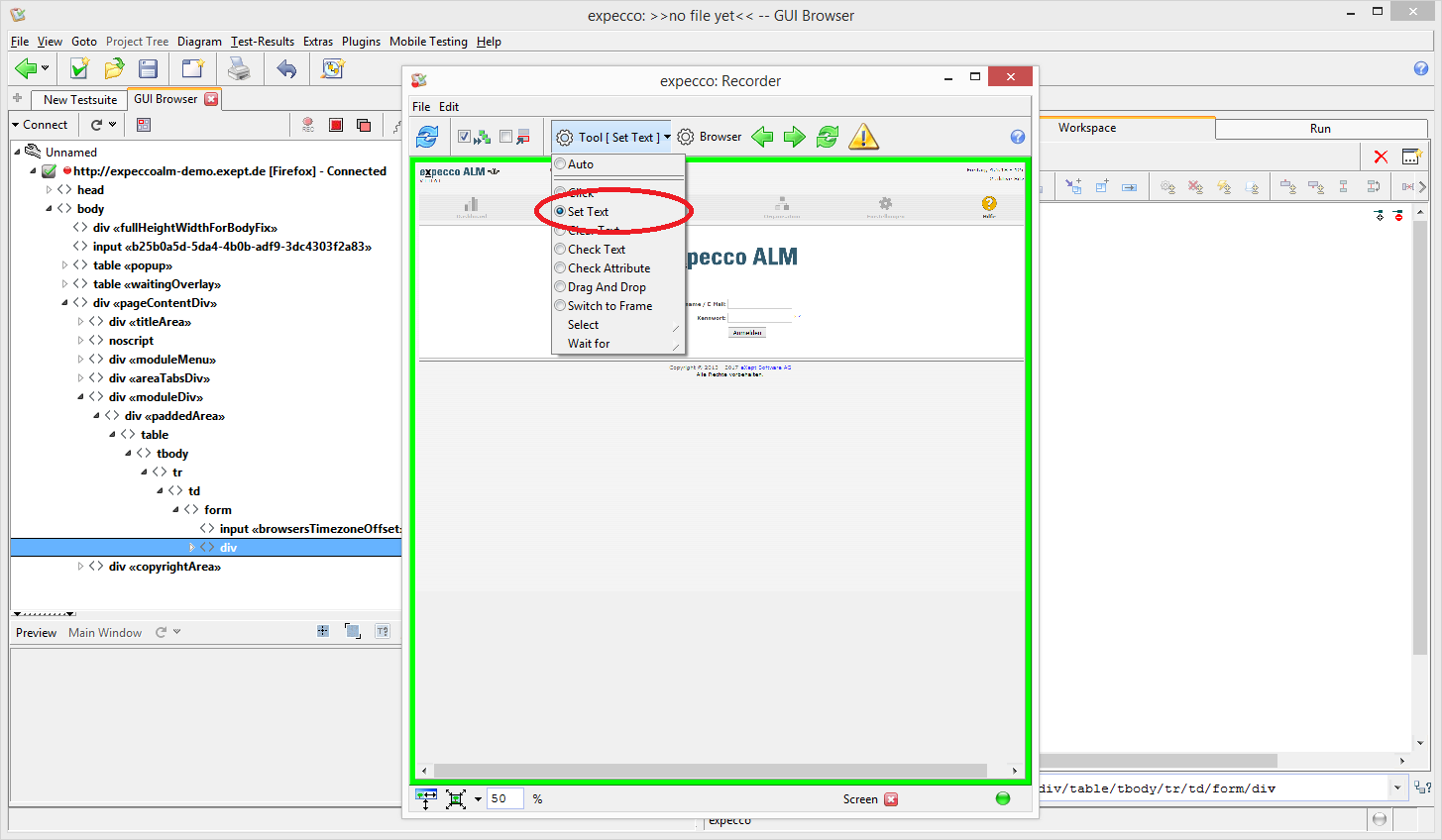Click the fit-to-window icon beside zoom field

(456, 798)
